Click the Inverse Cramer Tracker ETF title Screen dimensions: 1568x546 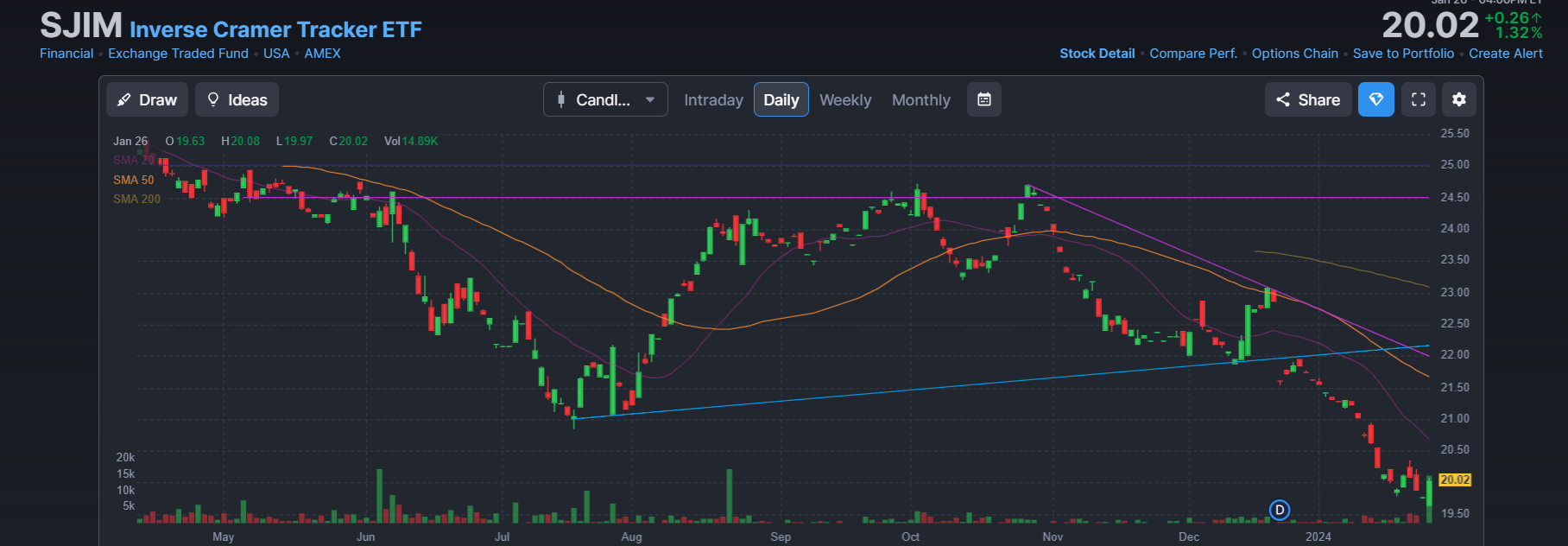275,29
